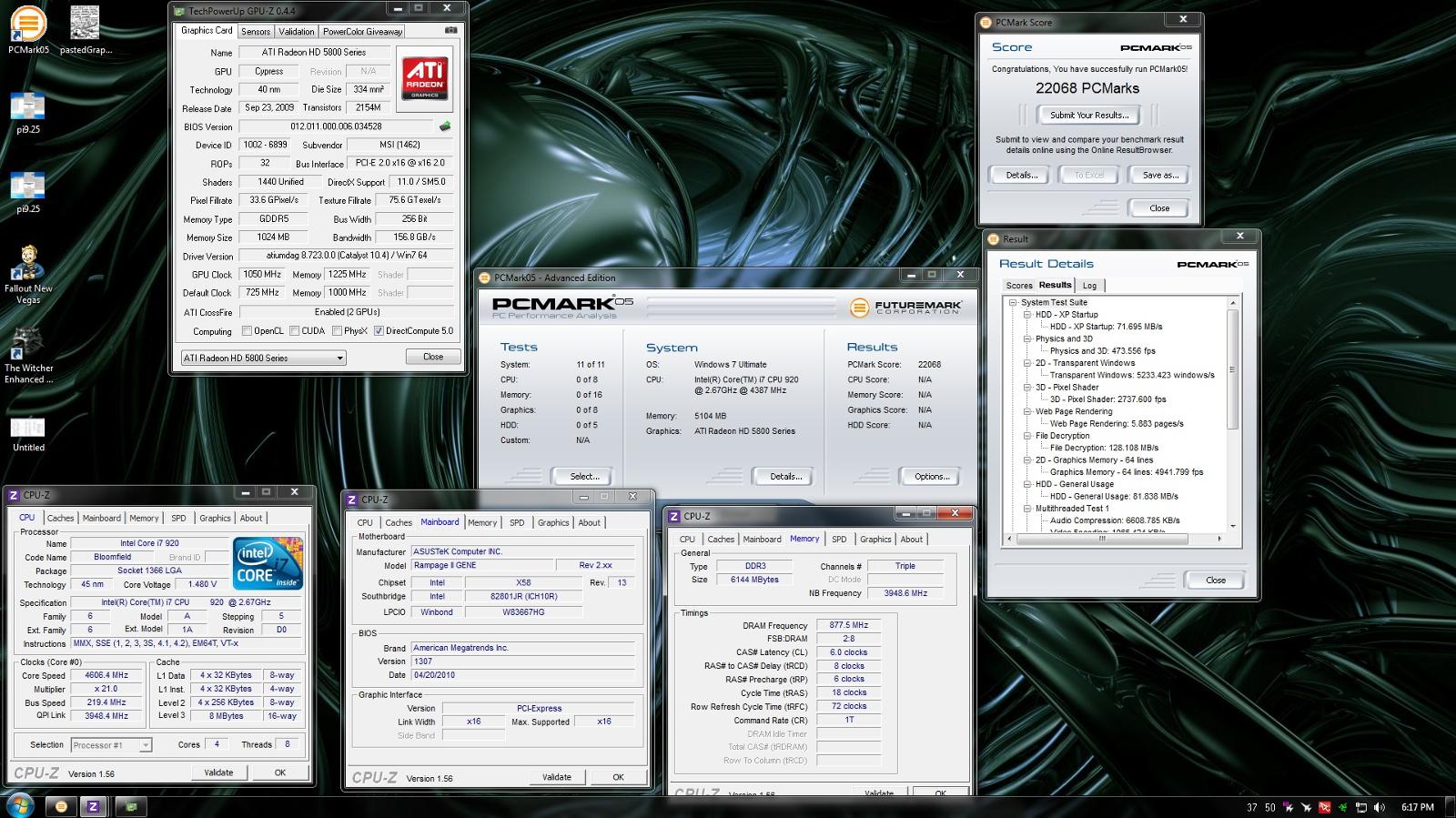Open the GPU selection dropdown in GPU-Z
The image size is (1456, 818).
(x=263, y=358)
